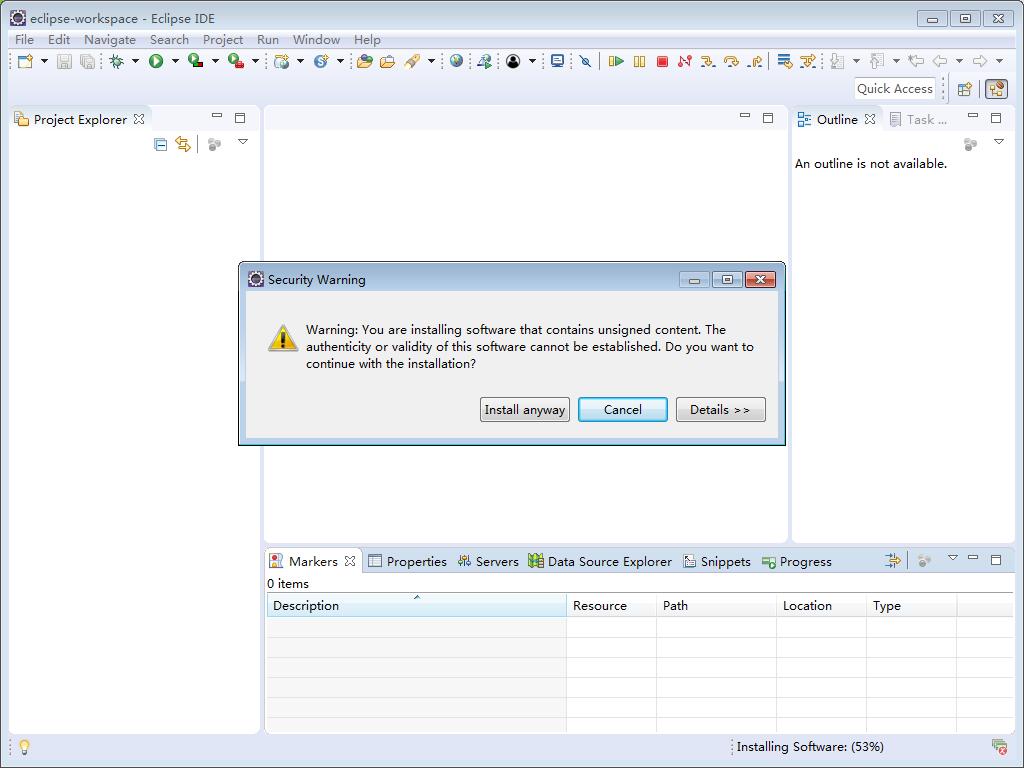Viewport: 1024px width, 768px height.
Task: Click the green Run button icon
Action: coord(156,61)
